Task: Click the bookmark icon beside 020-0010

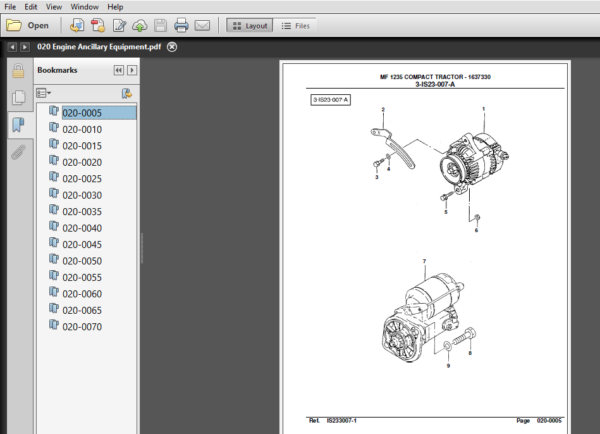Action: [x=54, y=127]
